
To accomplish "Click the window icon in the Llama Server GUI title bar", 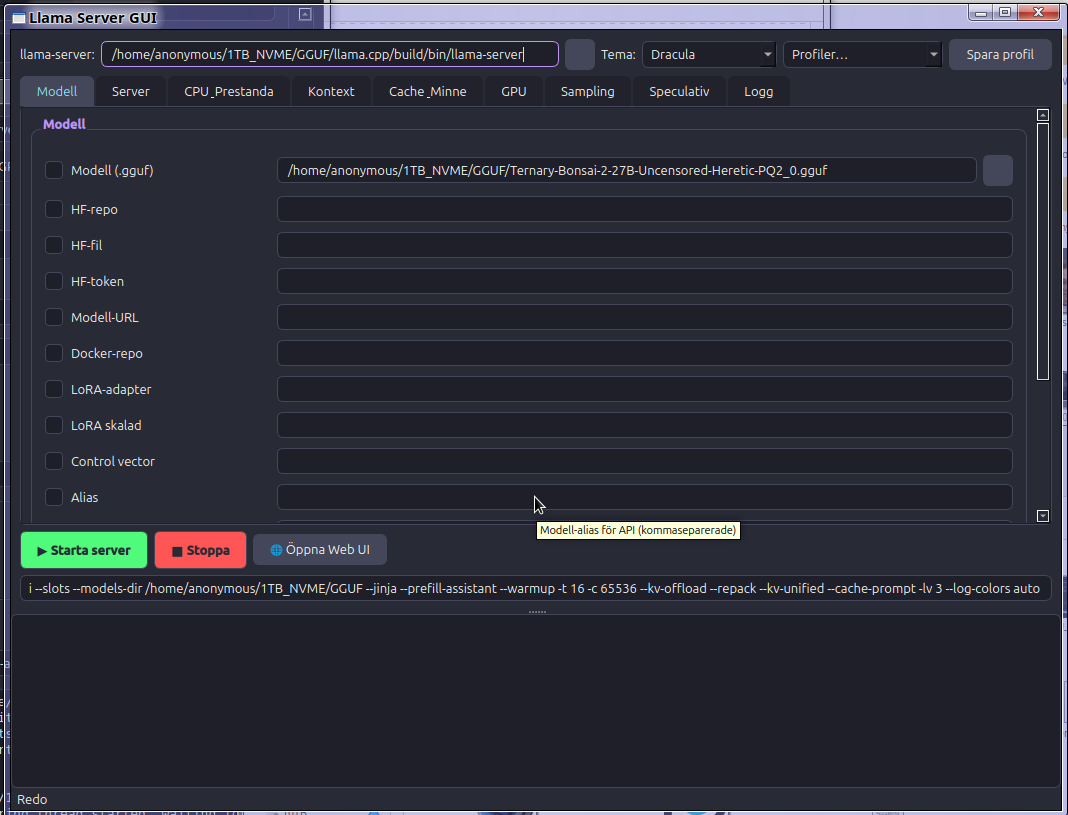I will (18, 18).
